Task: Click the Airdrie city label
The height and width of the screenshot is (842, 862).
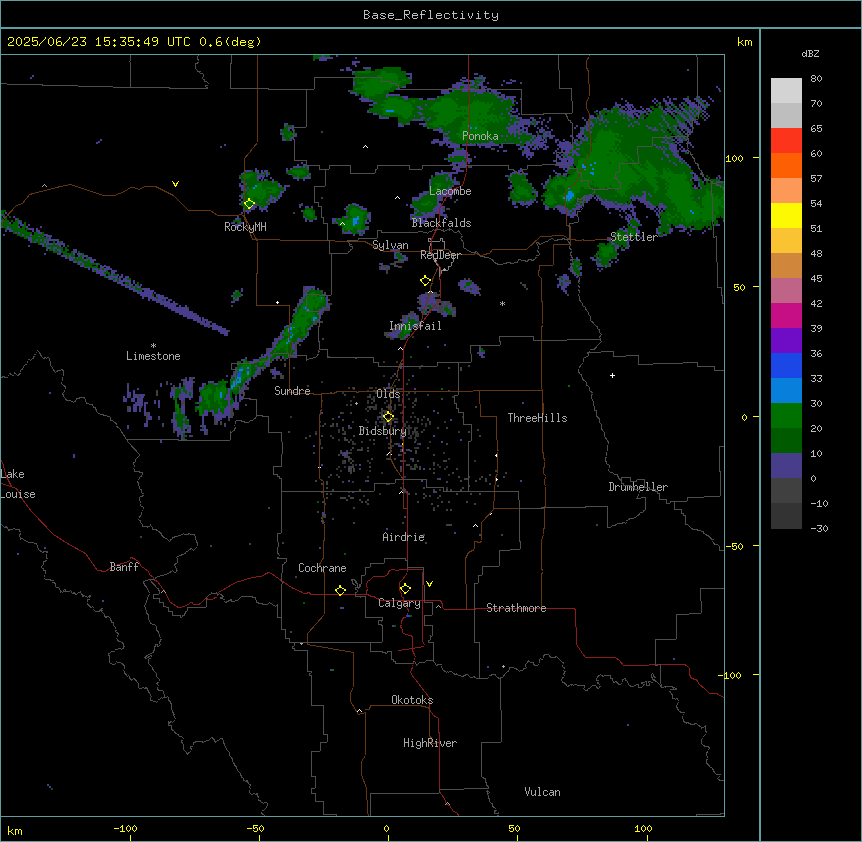Action: [x=404, y=537]
